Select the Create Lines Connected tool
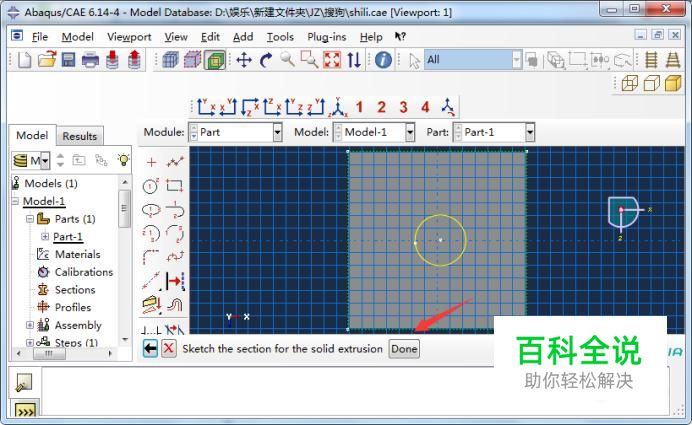692x425 pixels. (x=175, y=162)
